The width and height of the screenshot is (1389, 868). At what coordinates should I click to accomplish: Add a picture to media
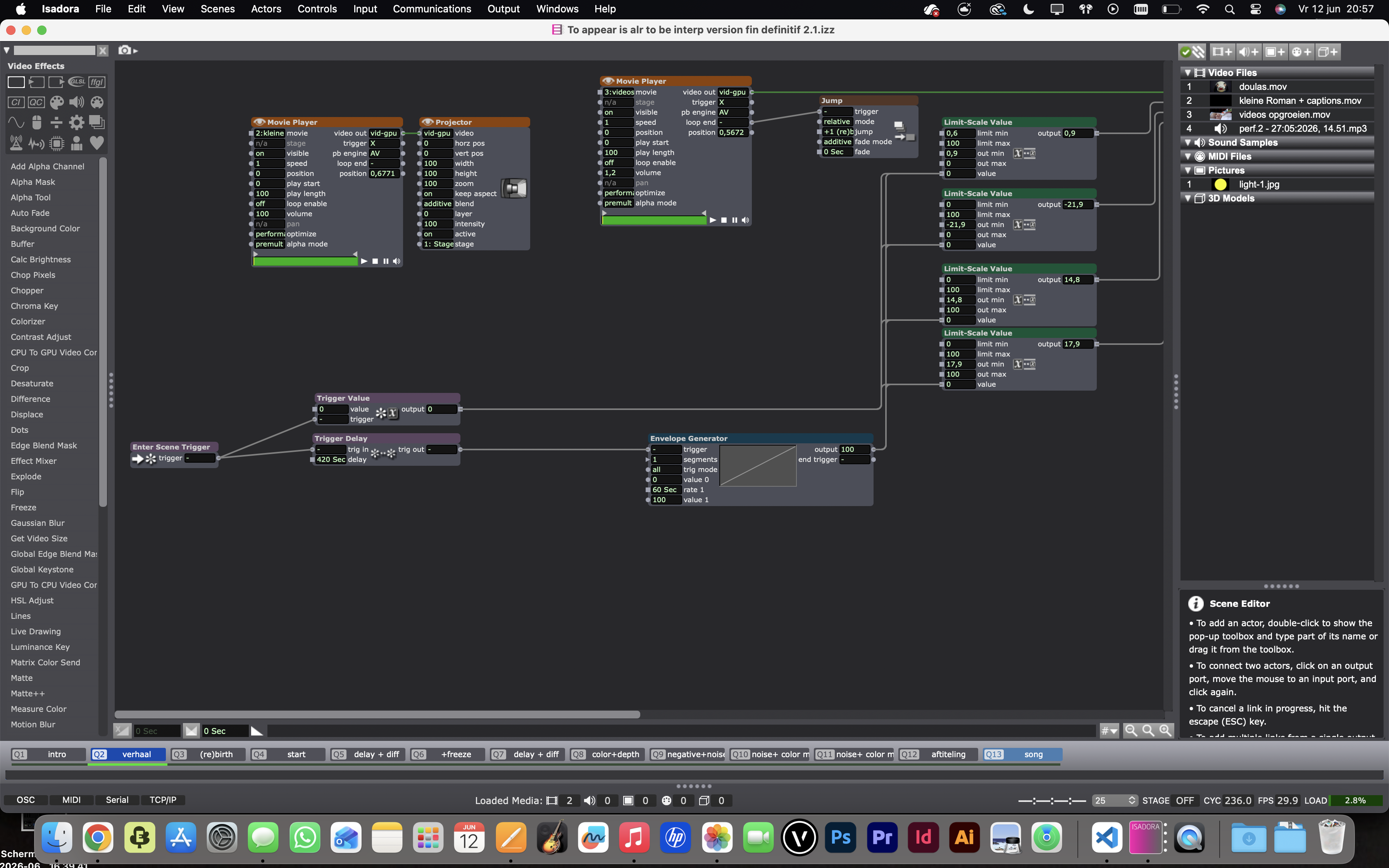[1275, 52]
